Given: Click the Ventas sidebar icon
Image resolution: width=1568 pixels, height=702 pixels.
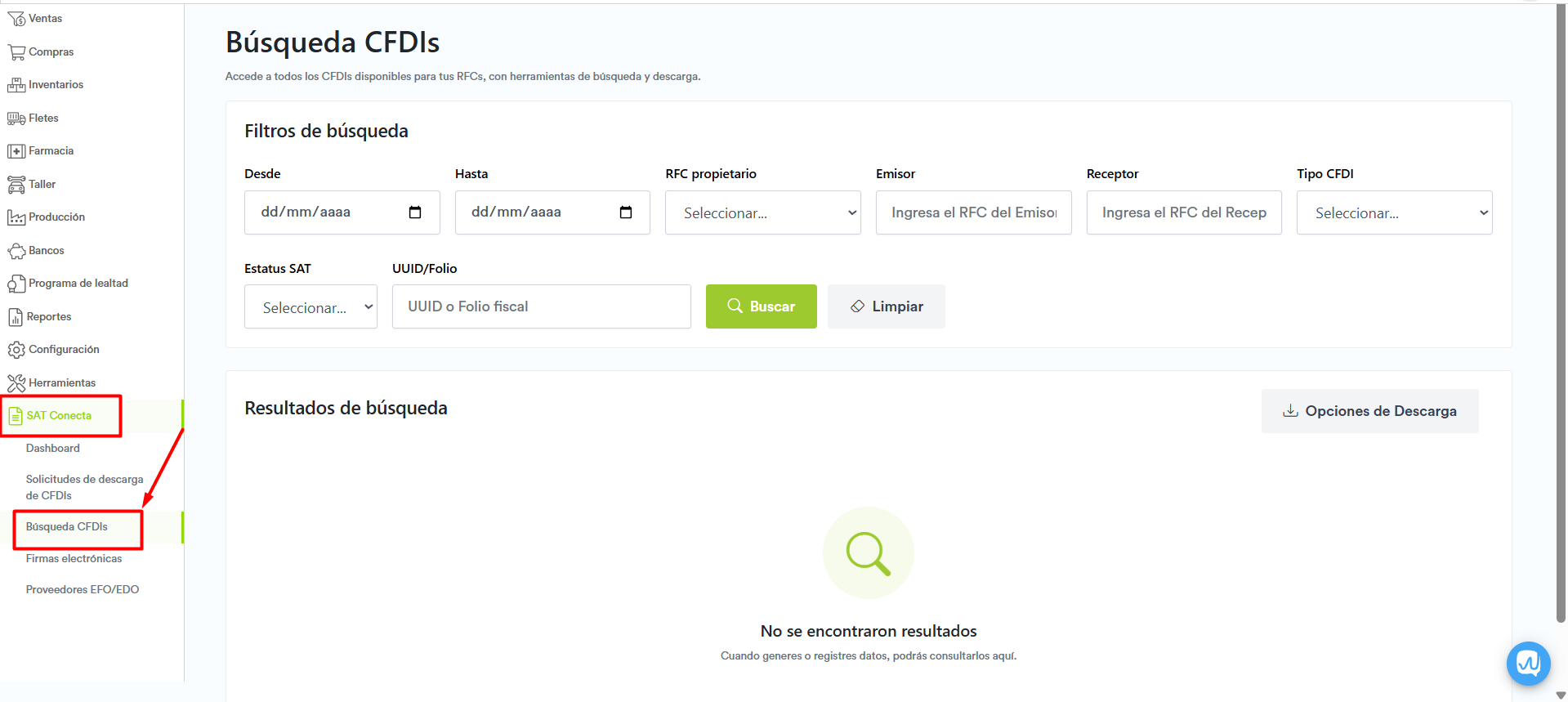Looking at the screenshot, I should (16, 19).
